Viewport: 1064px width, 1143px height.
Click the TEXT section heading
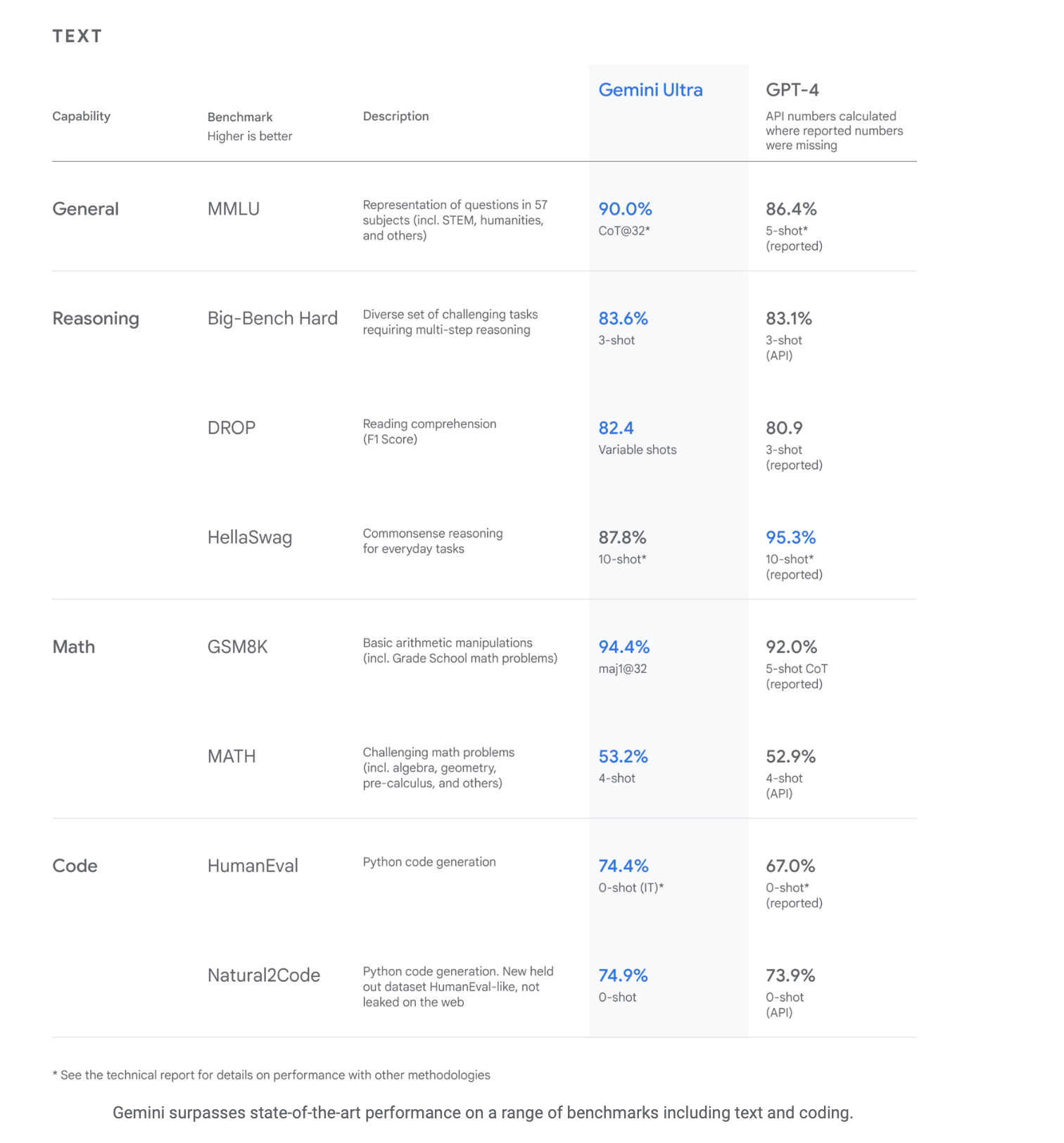[77, 37]
